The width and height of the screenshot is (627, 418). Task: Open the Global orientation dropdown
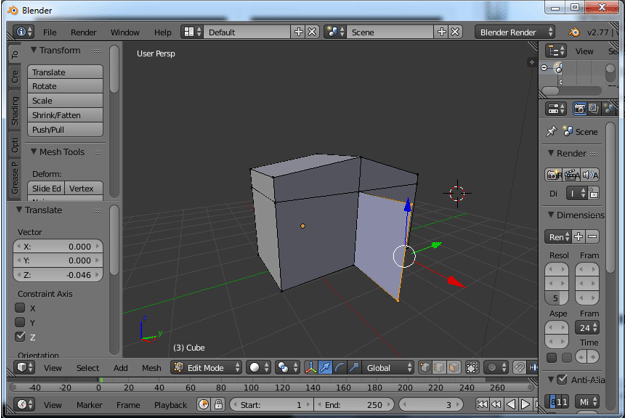(x=388, y=367)
